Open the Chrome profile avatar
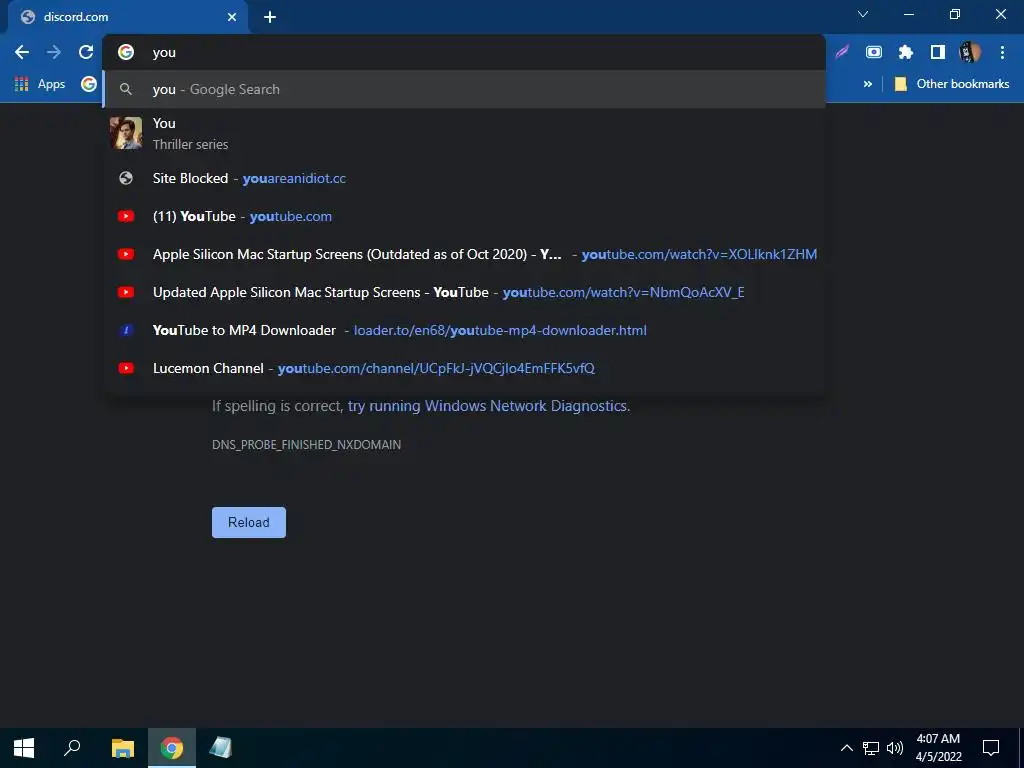Image resolution: width=1024 pixels, height=768 pixels. pyautogui.click(x=970, y=52)
